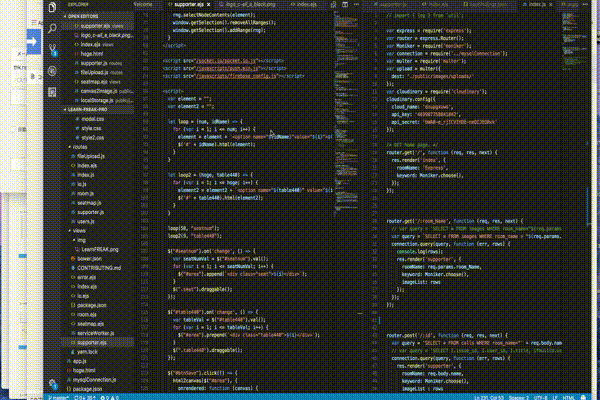Click HTML language mode in status bar
The width and height of the screenshot is (600, 400).
pyautogui.click(x=569, y=397)
